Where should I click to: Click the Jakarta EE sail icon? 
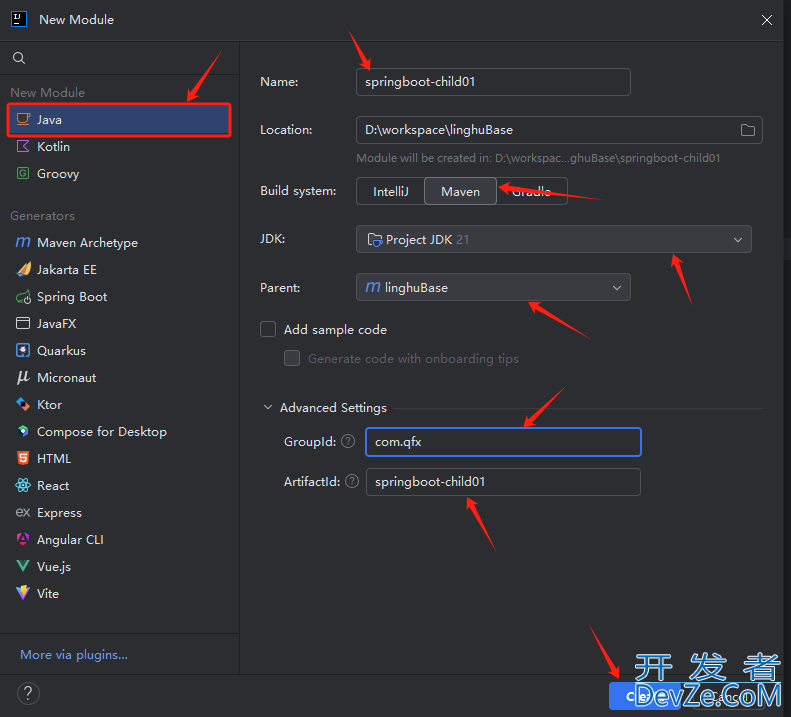[23, 269]
